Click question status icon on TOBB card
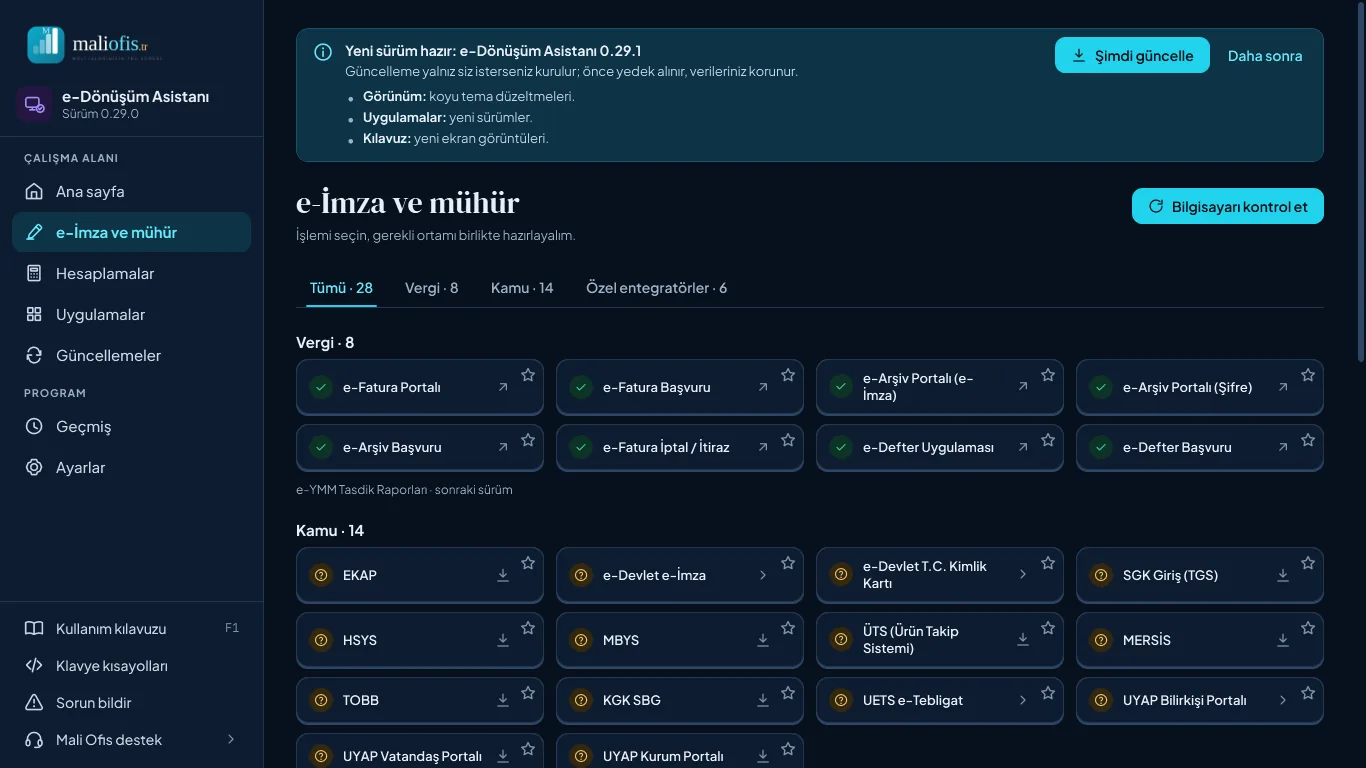Screen dimensions: 1366x768 pyautogui.click(x=321, y=700)
